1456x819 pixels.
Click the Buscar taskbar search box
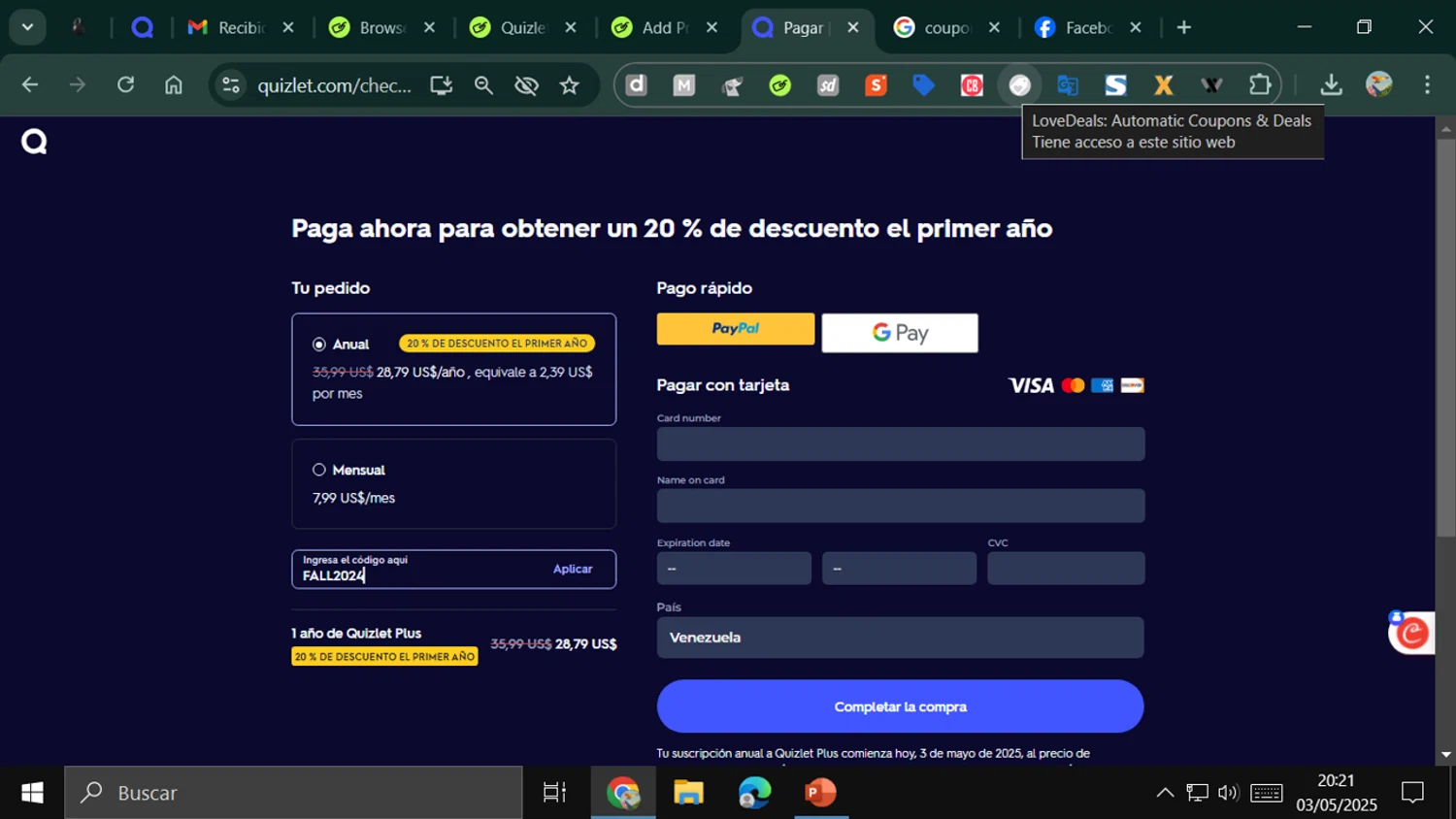click(x=293, y=793)
